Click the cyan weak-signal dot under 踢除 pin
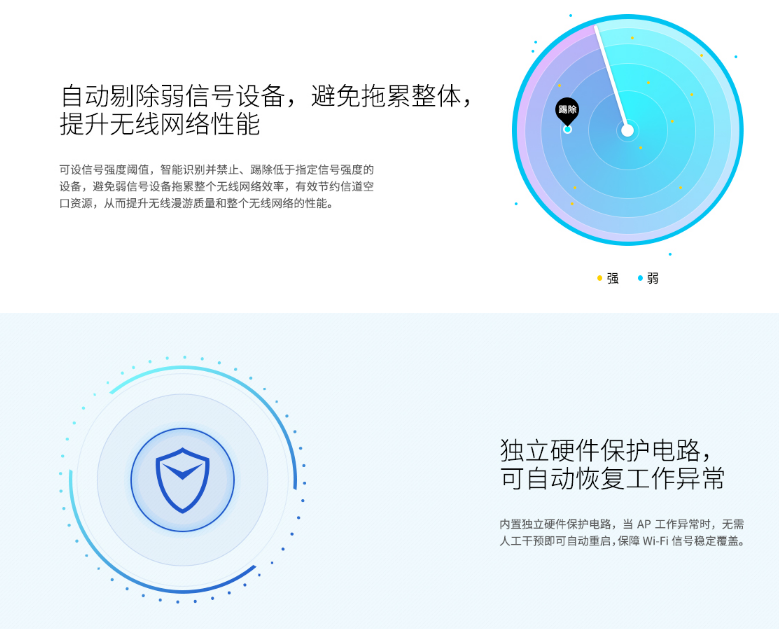779x629 pixels. click(567, 130)
